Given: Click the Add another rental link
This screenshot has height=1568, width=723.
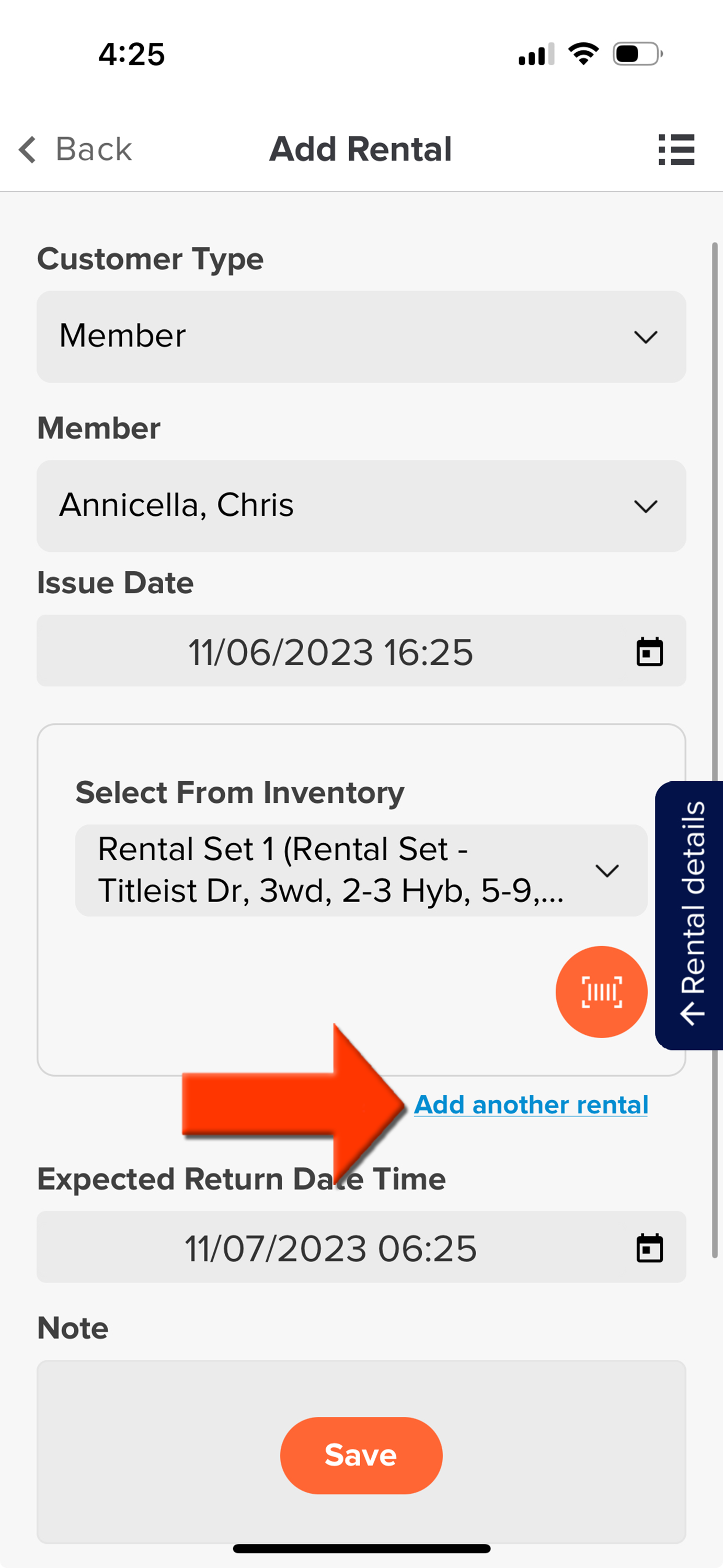Looking at the screenshot, I should click(531, 1105).
